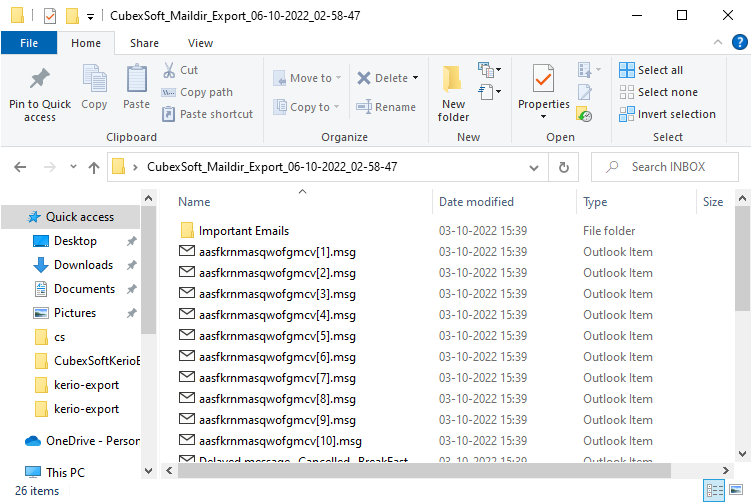Click the Rename command
The width and height of the screenshot is (752, 503).
(x=386, y=107)
